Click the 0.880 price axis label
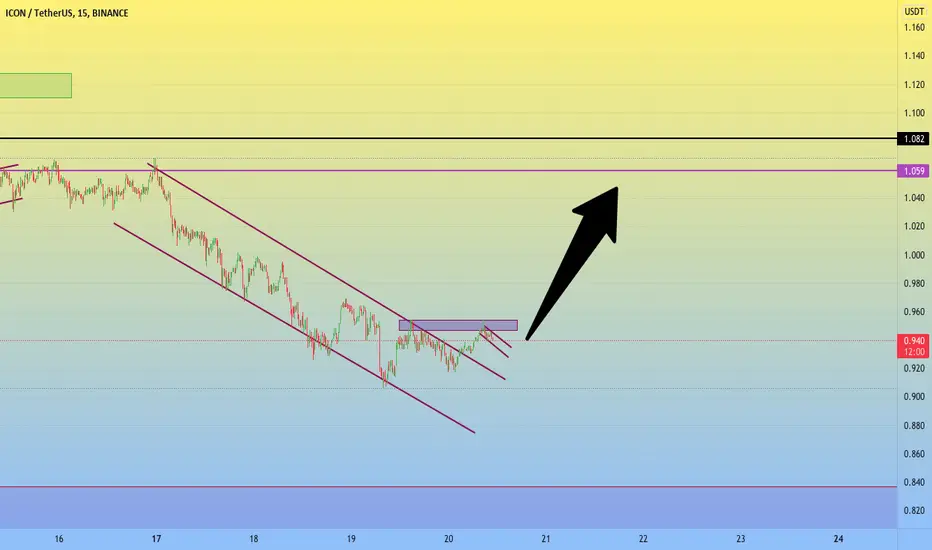Screen dimensions: 932x550 [x=914, y=426]
